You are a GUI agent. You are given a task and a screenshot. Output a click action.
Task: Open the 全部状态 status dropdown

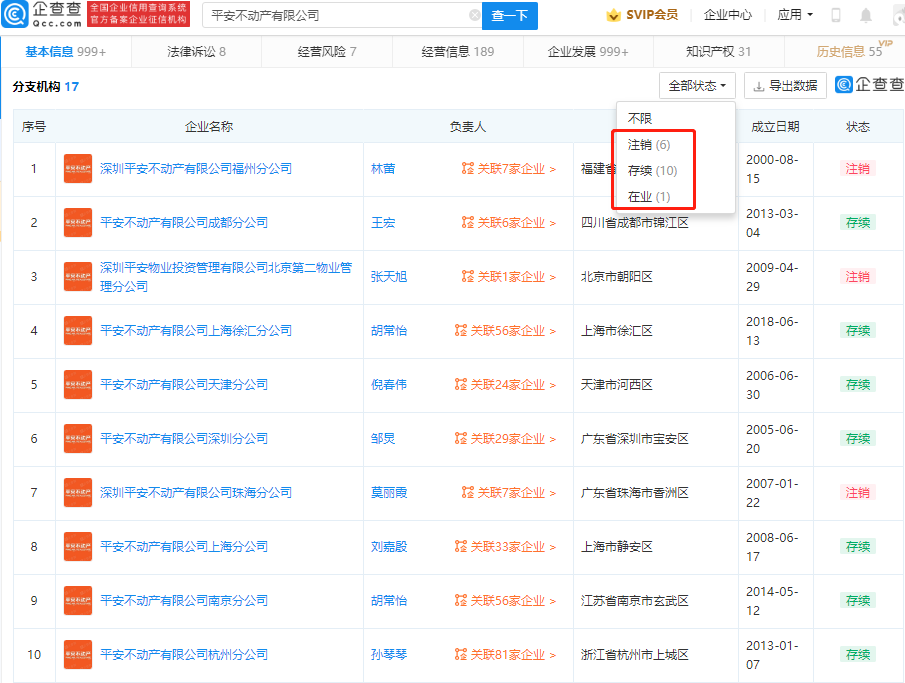(697, 86)
